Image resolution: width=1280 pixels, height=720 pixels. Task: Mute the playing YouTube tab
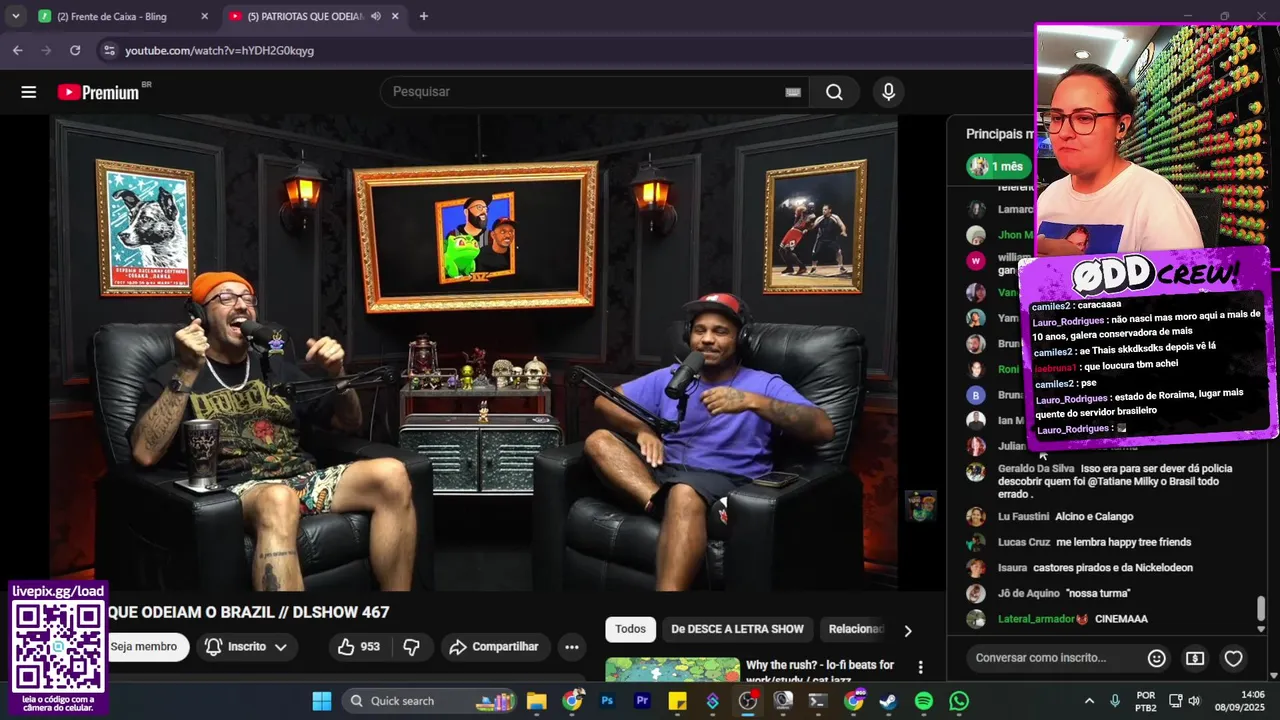[x=376, y=16]
